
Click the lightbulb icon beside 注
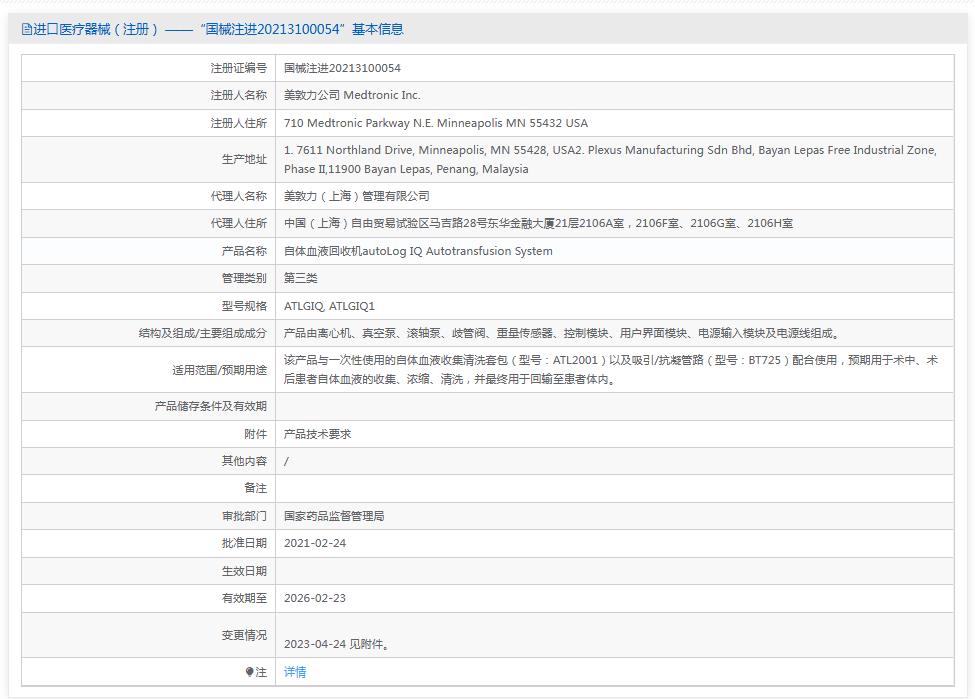(249, 672)
